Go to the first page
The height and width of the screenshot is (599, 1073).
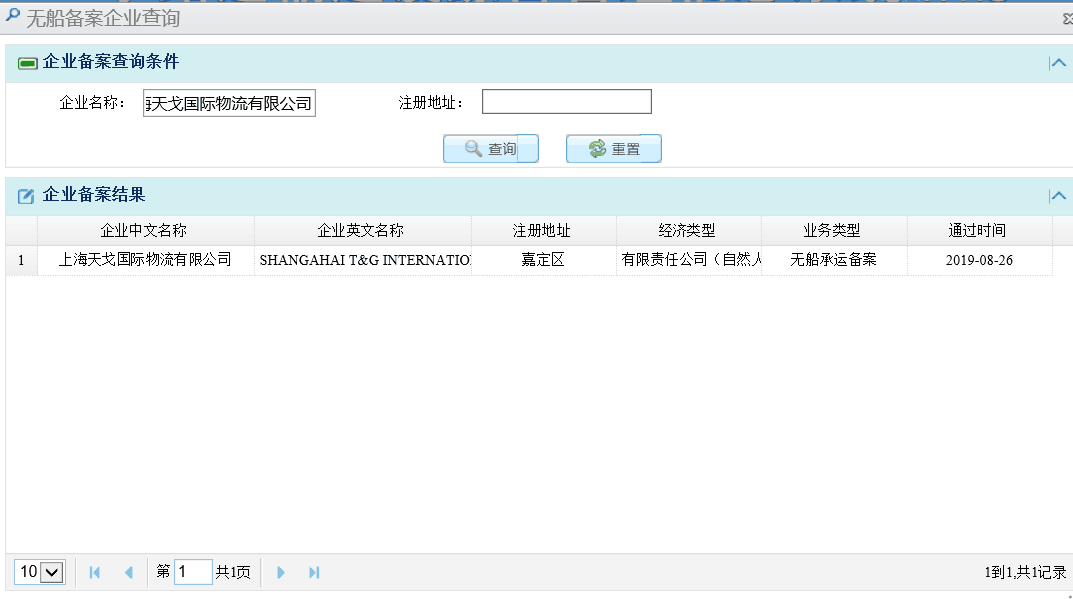94,572
